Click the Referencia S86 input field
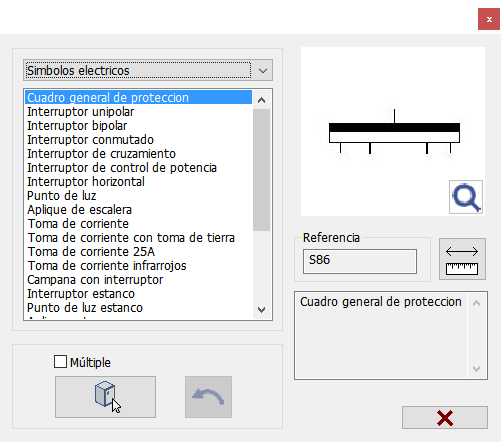Screen dimensions: 501x442 point(360,261)
